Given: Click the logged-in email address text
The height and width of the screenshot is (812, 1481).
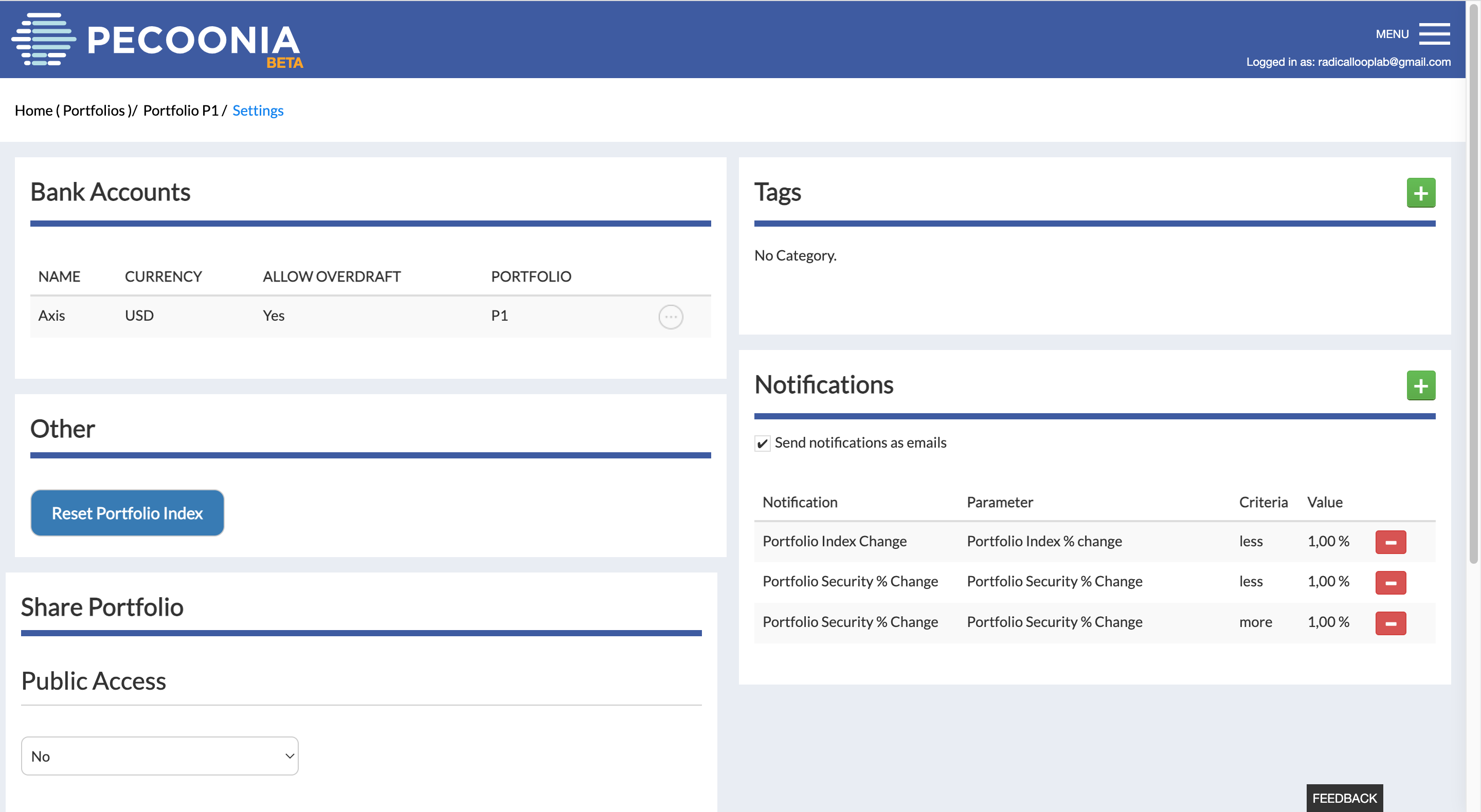Looking at the screenshot, I should (x=1383, y=62).
